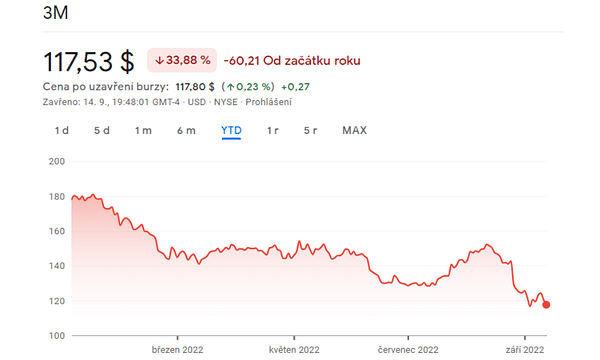The image size is (600, 360).
Task: Click the 3M company title
Action: pyautogui.click(x=55, y=13)
